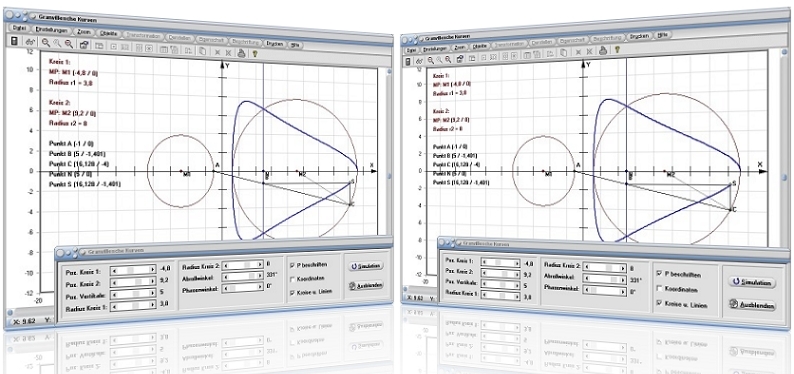794x374 pixels.
Task: Click the vertical scrollbar of left plot window
Action: click(388, 152)
